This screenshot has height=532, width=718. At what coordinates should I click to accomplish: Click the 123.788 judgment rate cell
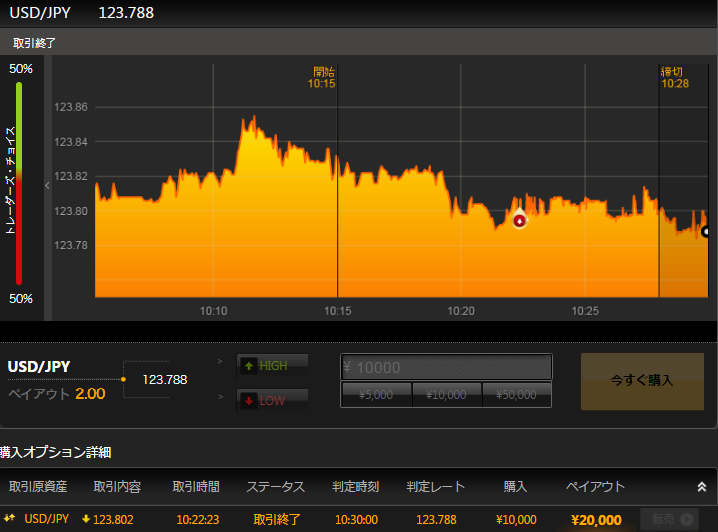point(436,520)
